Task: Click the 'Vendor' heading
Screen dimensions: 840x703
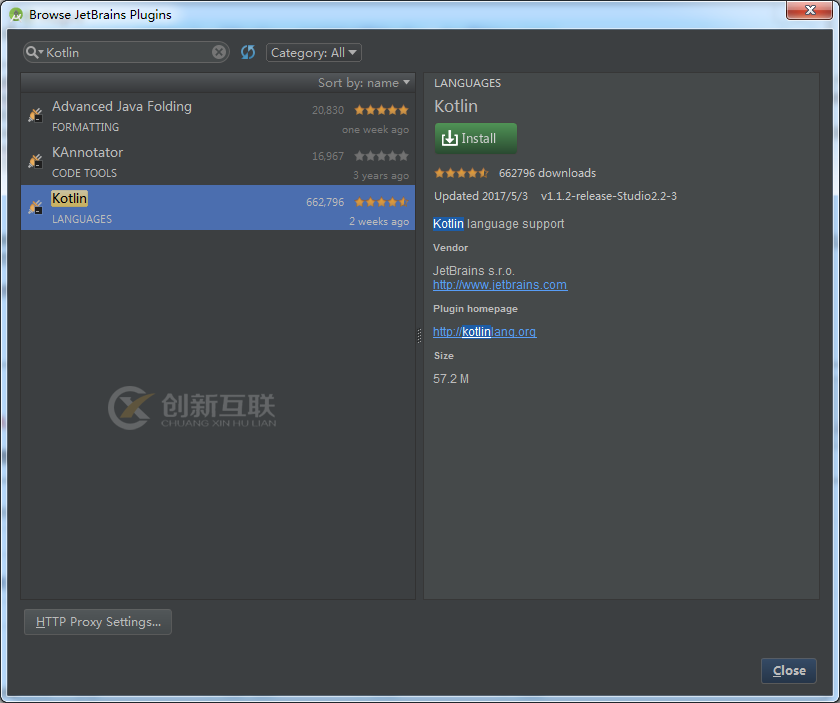Action: [x=450, y=248]
